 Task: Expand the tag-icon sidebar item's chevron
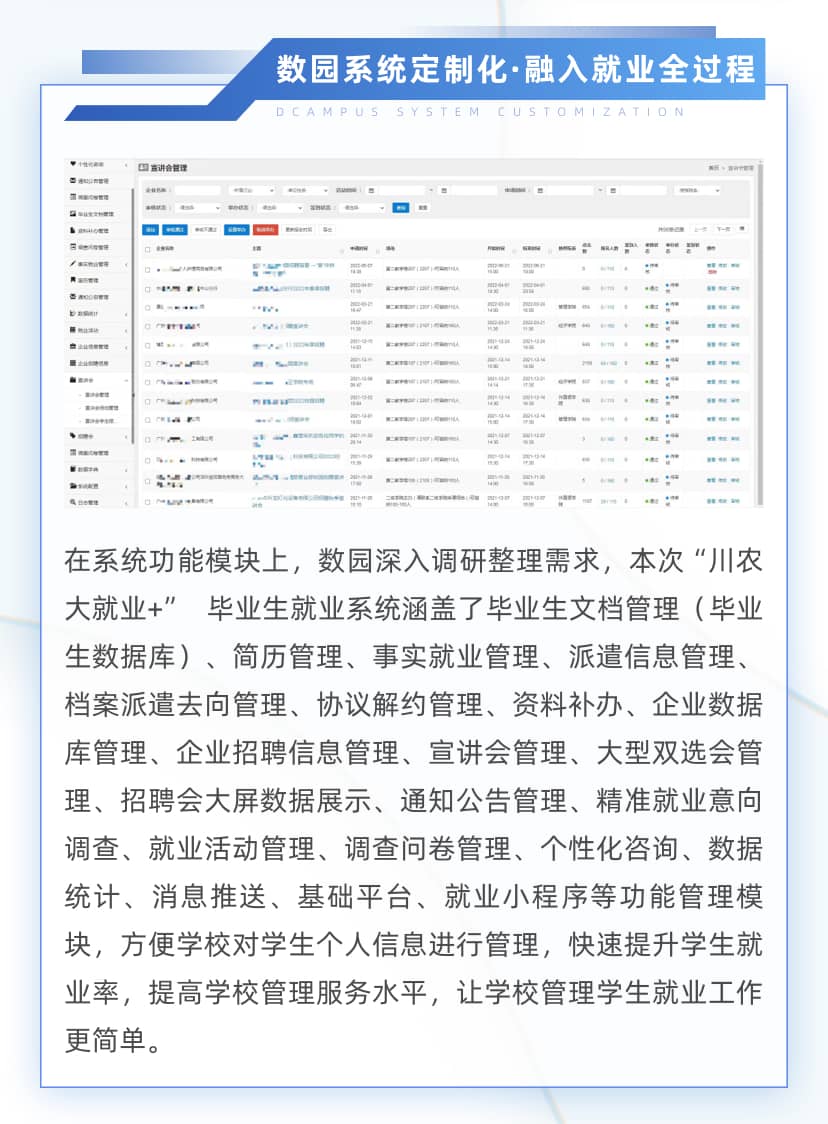127,437
